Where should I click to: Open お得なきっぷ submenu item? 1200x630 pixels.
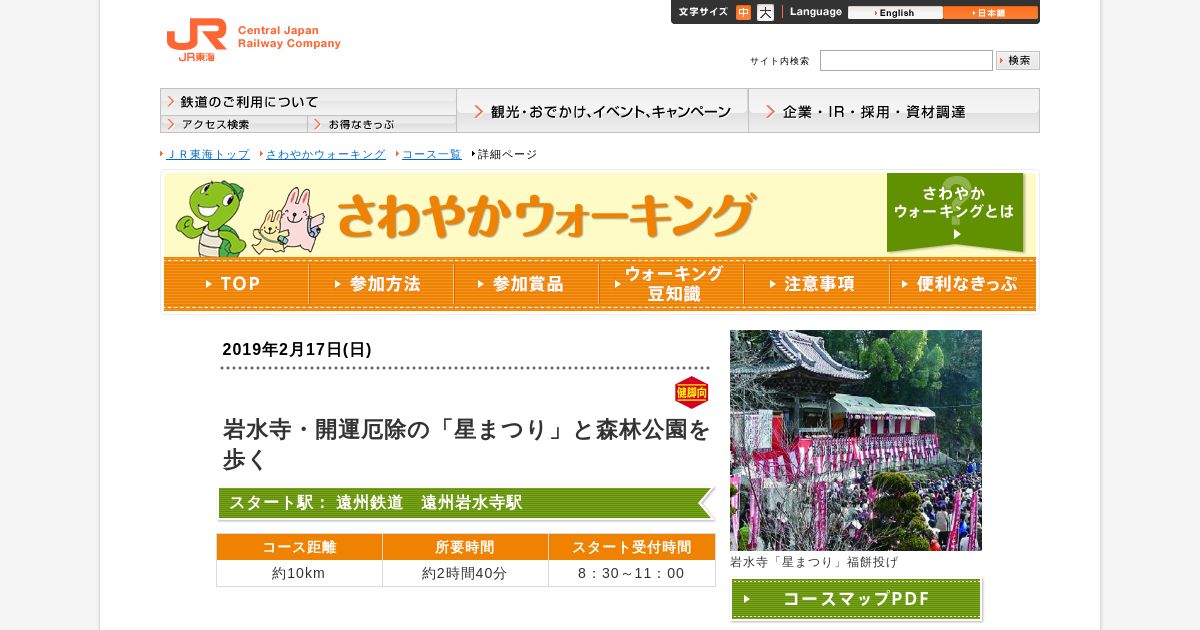[382, 125]
